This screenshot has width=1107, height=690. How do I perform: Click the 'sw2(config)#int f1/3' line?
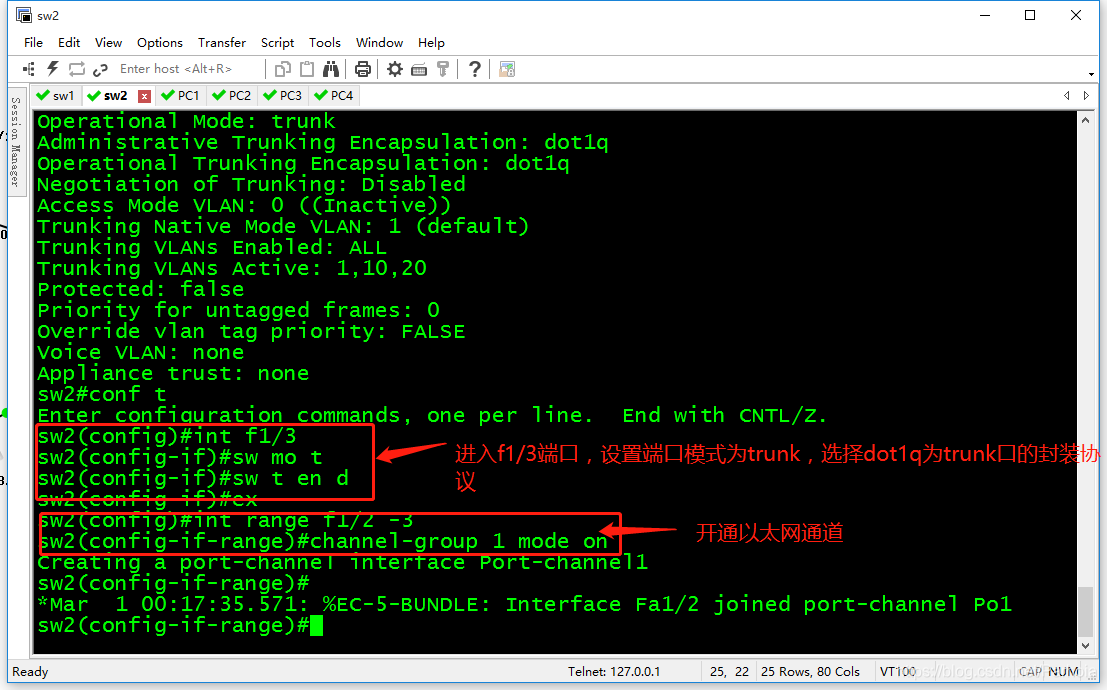click(167, 436)
